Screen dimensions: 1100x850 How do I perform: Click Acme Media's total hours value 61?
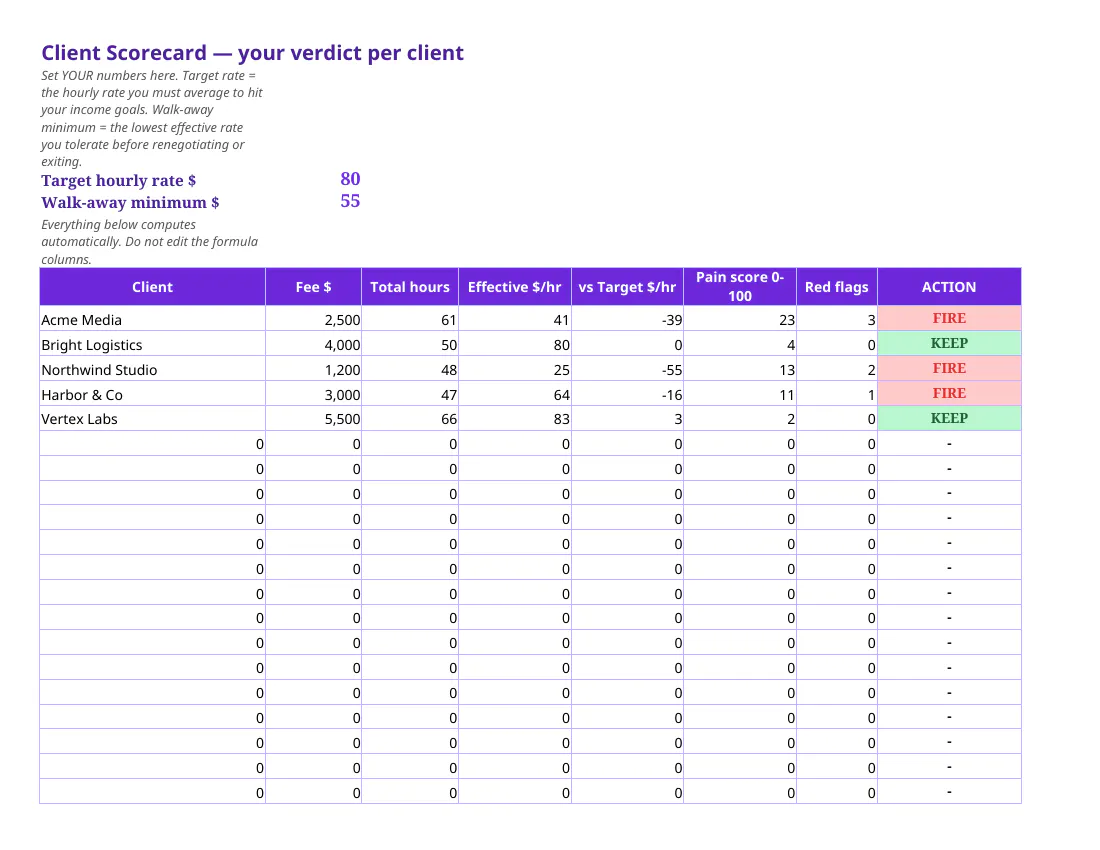tap(410, 320)
